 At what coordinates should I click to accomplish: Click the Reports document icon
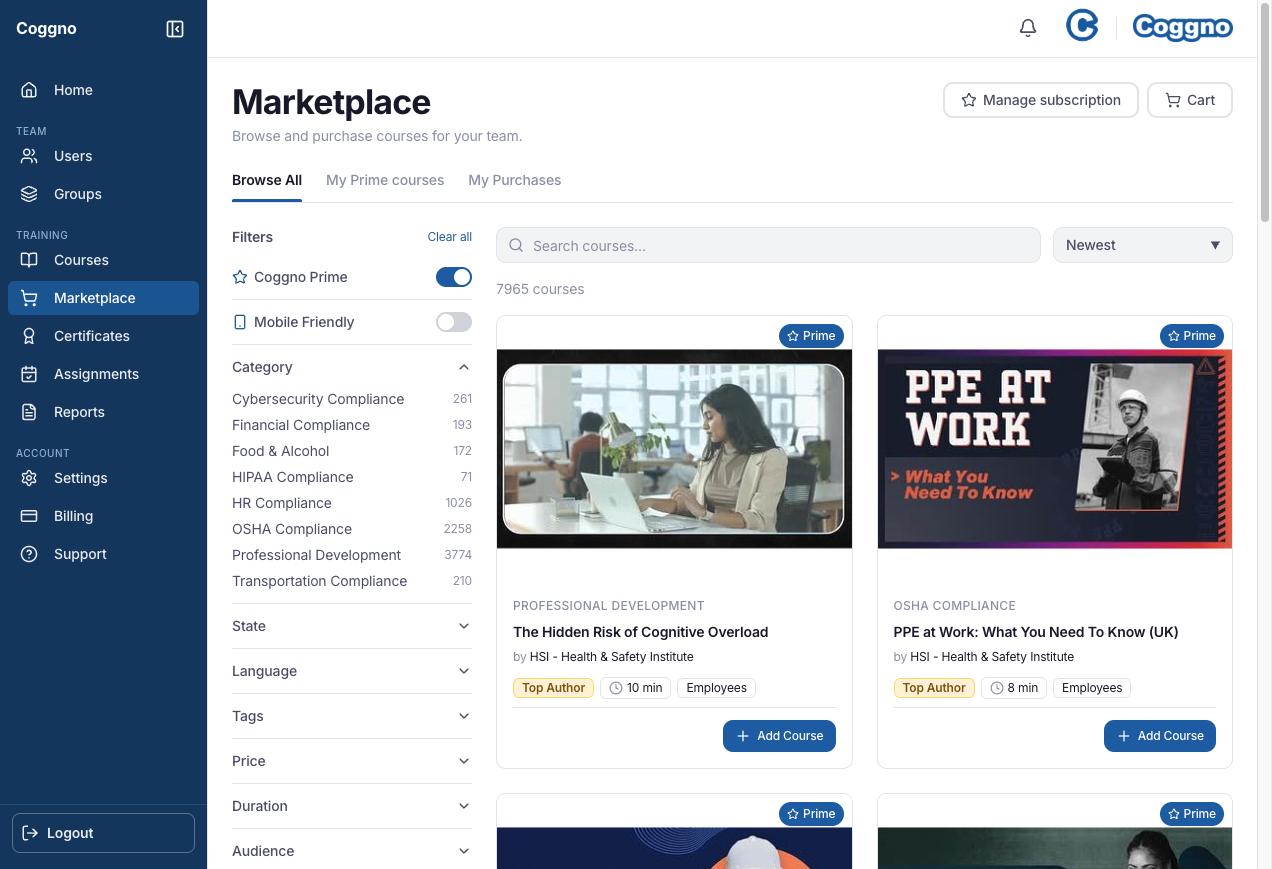pos(29,412)
